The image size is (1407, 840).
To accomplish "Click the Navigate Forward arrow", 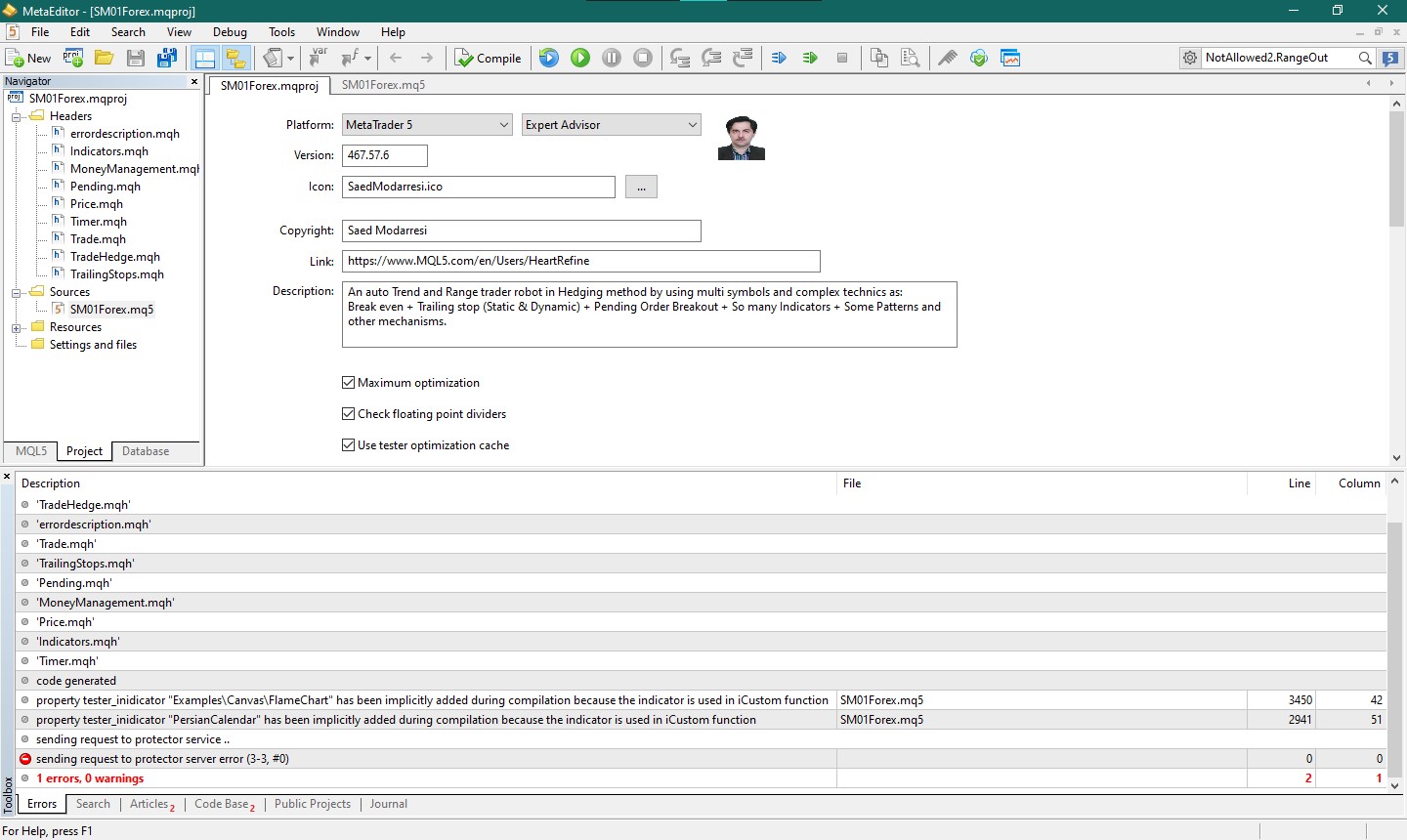I will 427,58.
